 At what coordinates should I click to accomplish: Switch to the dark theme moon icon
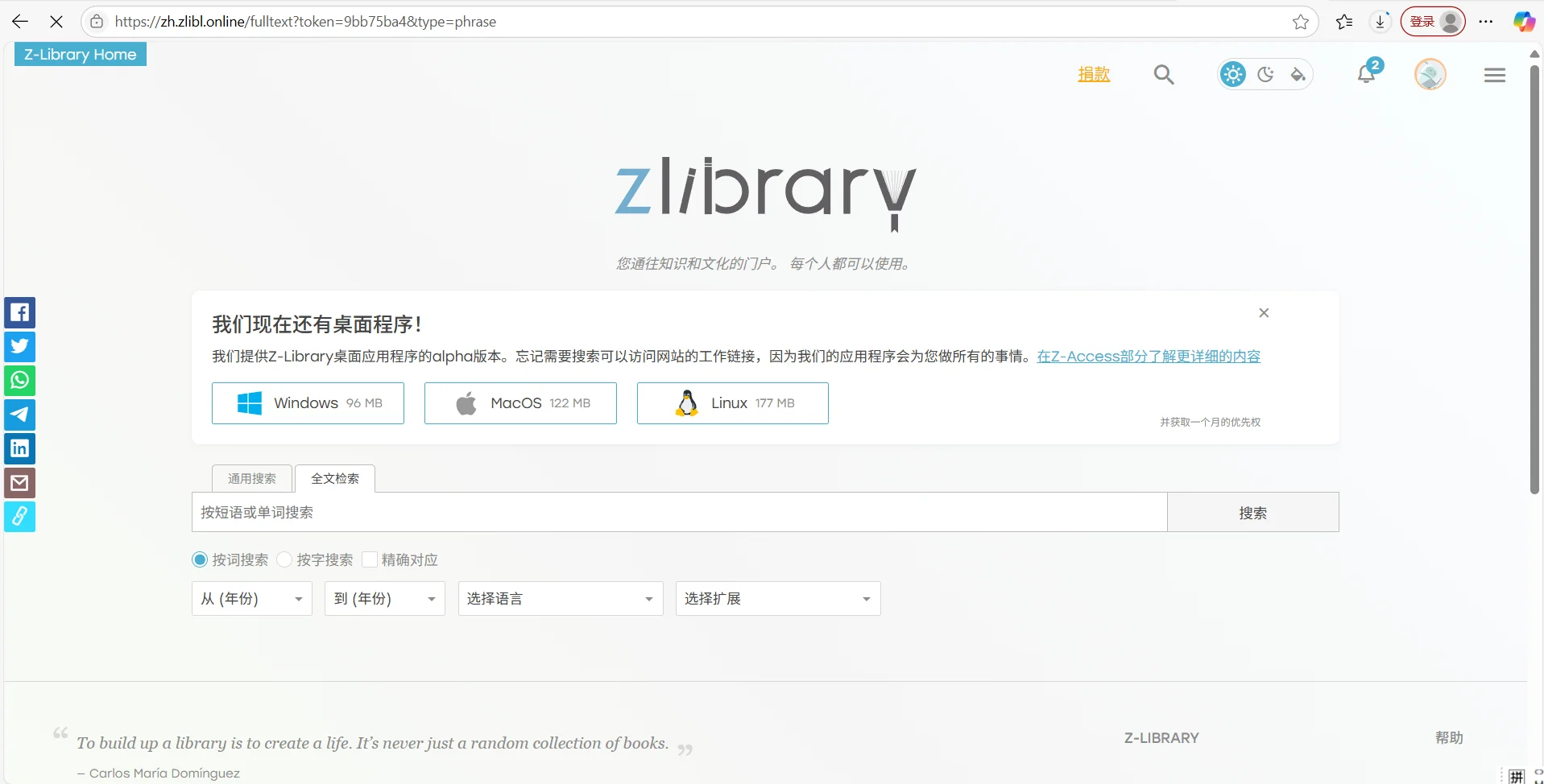1265,75
